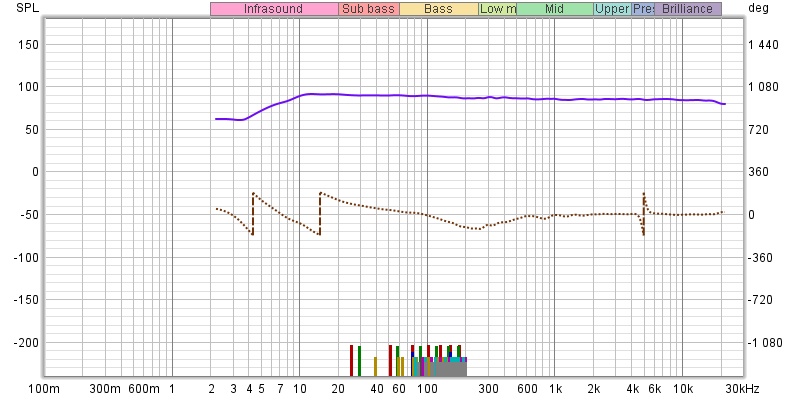Click the Infrasound frequency band label
Image resolution: width=800 pixels, height=400 pixels.
pyautogui.click(x=274, y=9)
